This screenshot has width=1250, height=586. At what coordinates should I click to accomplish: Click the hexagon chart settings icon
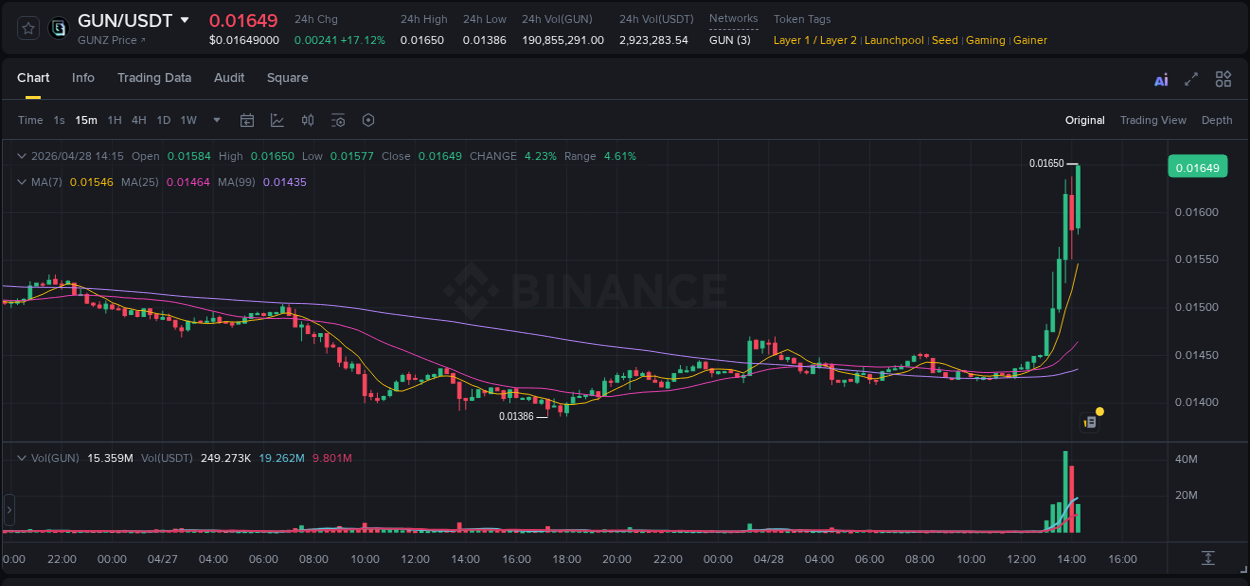(368, 120)
